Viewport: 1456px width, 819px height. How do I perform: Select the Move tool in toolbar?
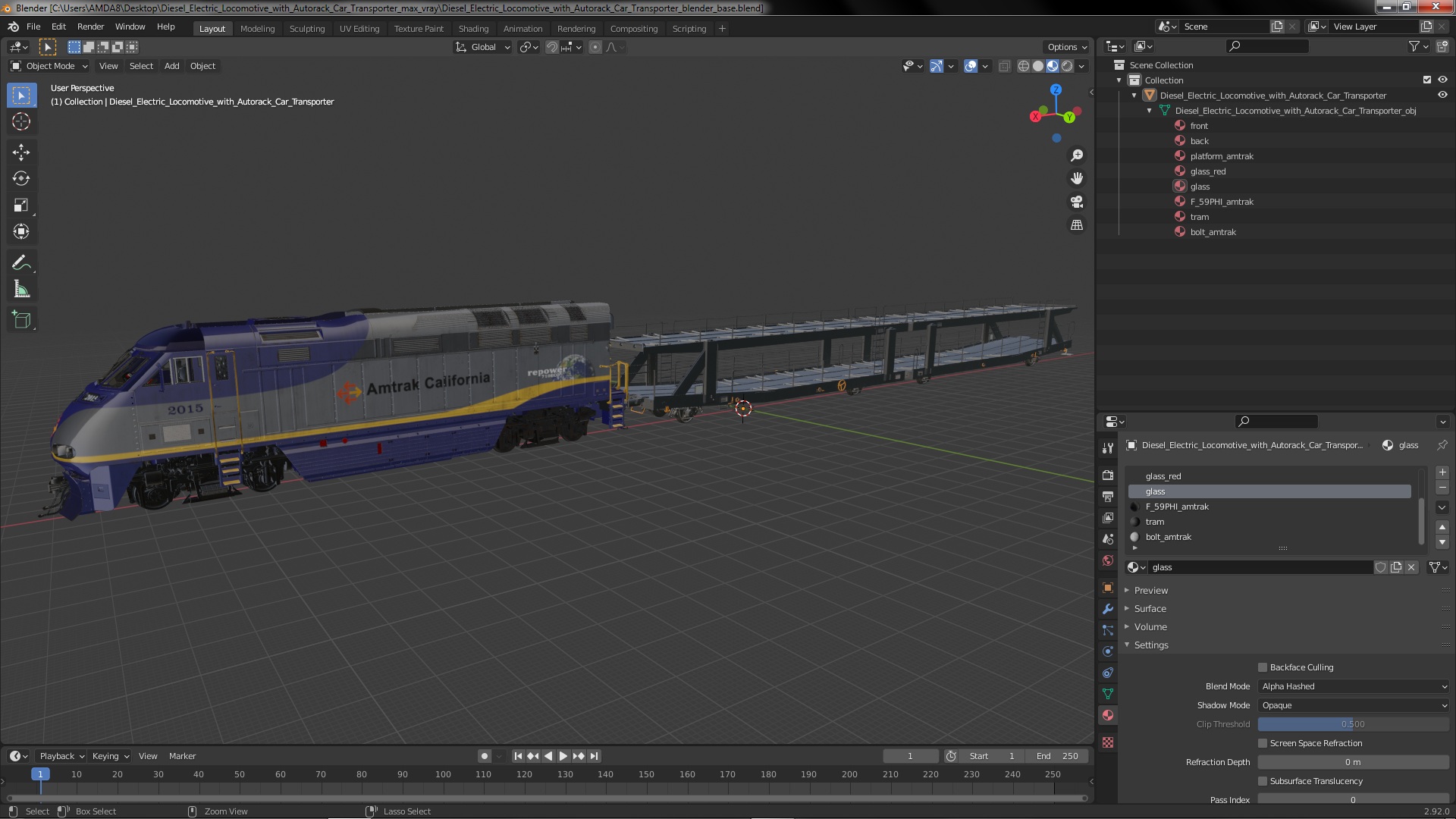point(21,152)
